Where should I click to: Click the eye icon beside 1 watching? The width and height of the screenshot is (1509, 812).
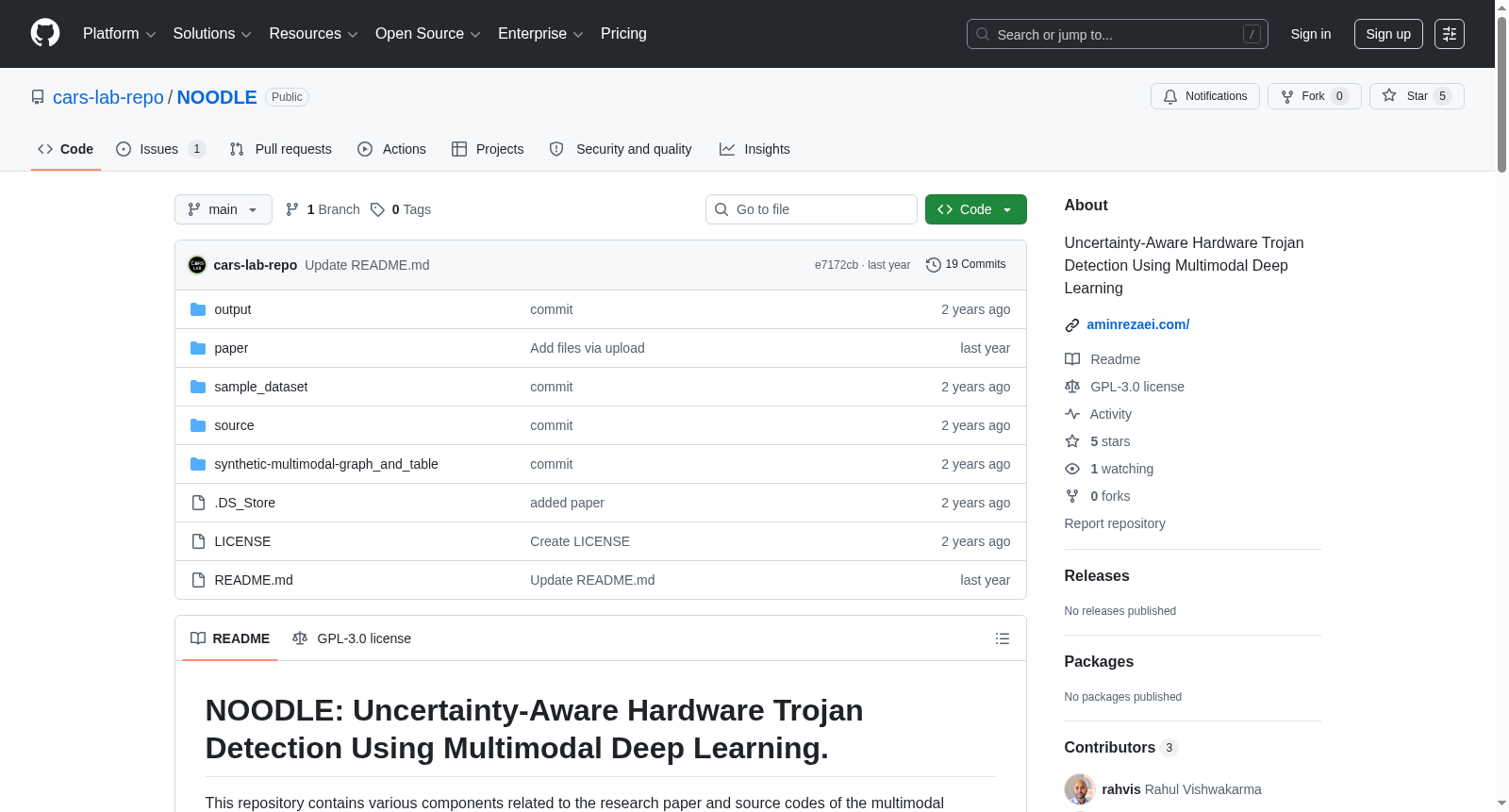pyautogui.click(x=1072, y=469)
